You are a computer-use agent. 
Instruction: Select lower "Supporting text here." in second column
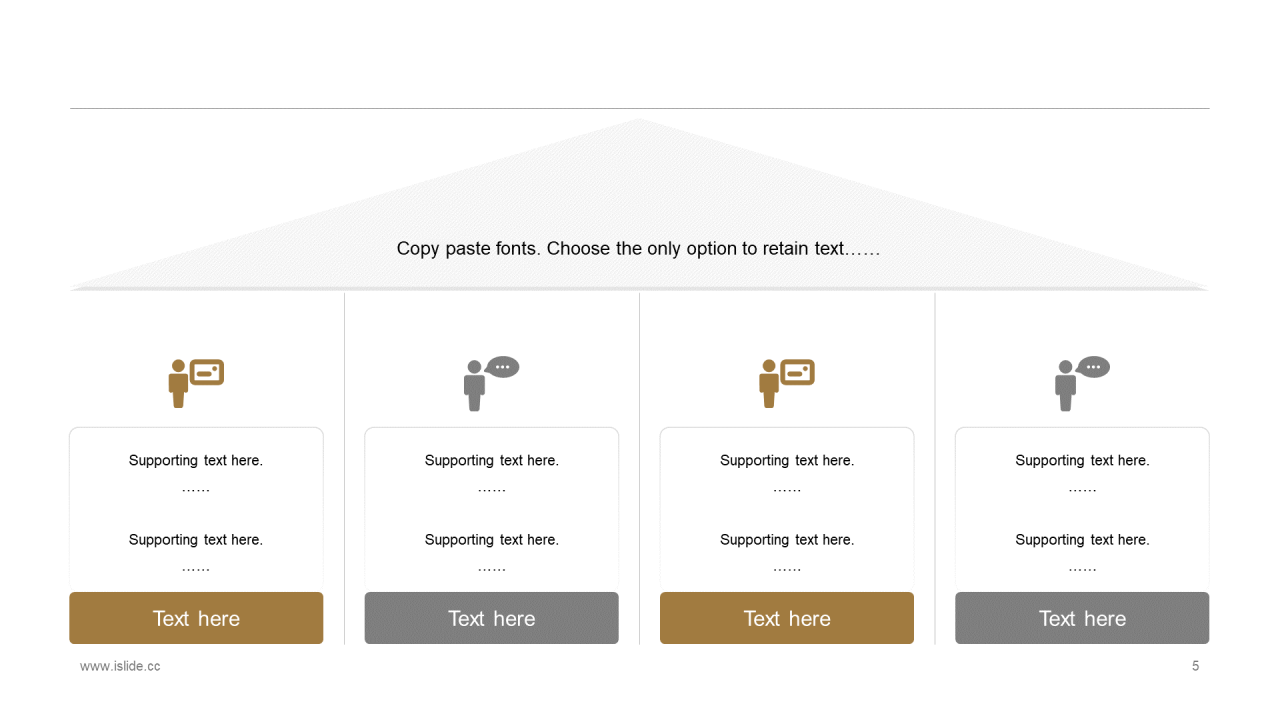(x=491, y=539)
